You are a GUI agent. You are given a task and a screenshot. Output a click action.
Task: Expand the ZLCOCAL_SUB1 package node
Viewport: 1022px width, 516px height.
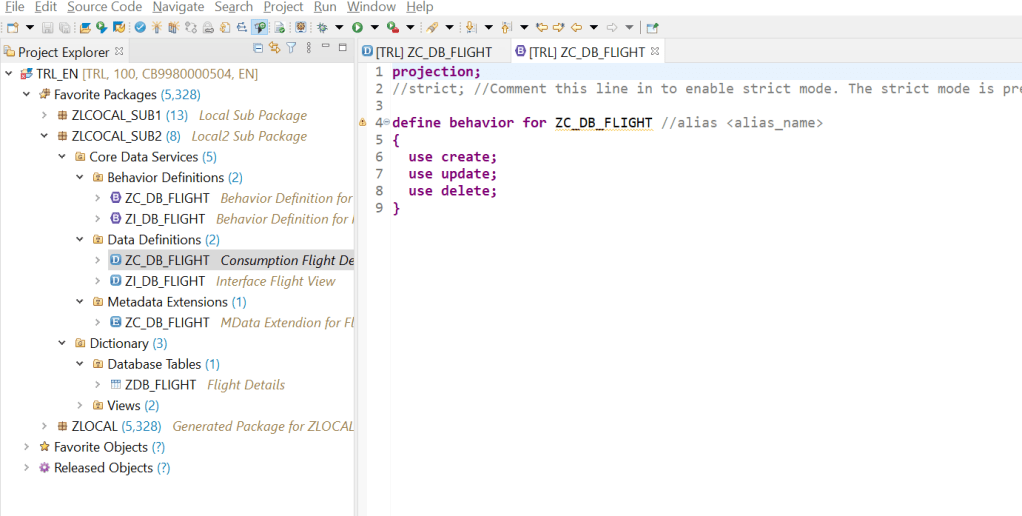44,115
